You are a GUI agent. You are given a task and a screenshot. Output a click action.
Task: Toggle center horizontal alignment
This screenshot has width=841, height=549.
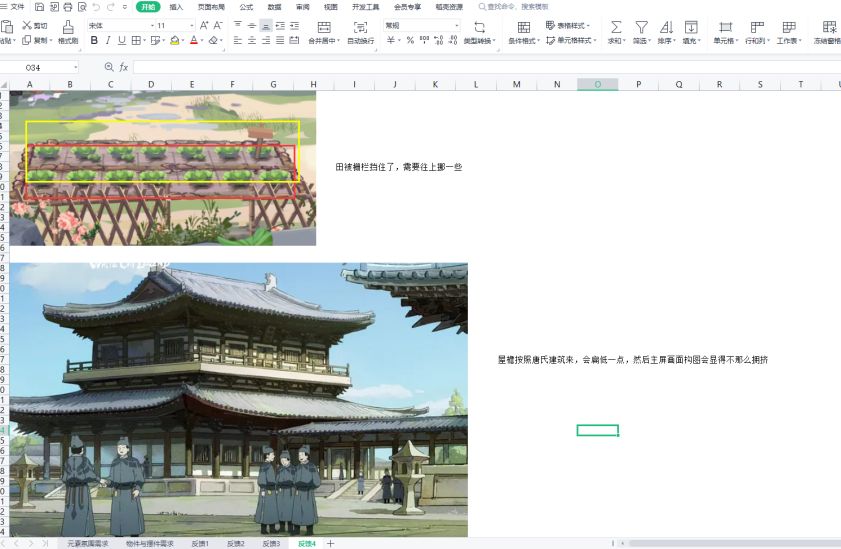(252, 41)
